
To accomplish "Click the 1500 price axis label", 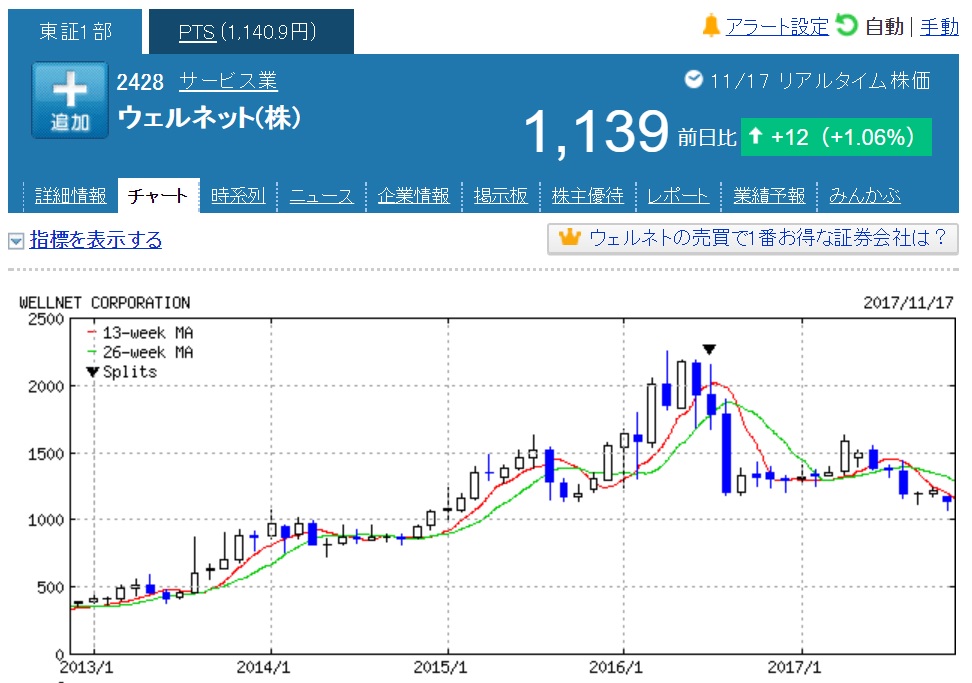I will pos(46,454).
